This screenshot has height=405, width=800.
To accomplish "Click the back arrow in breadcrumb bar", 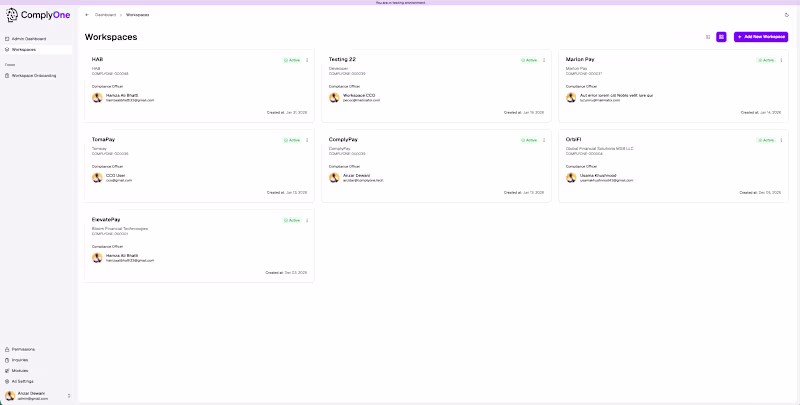I will click(87, 15).
